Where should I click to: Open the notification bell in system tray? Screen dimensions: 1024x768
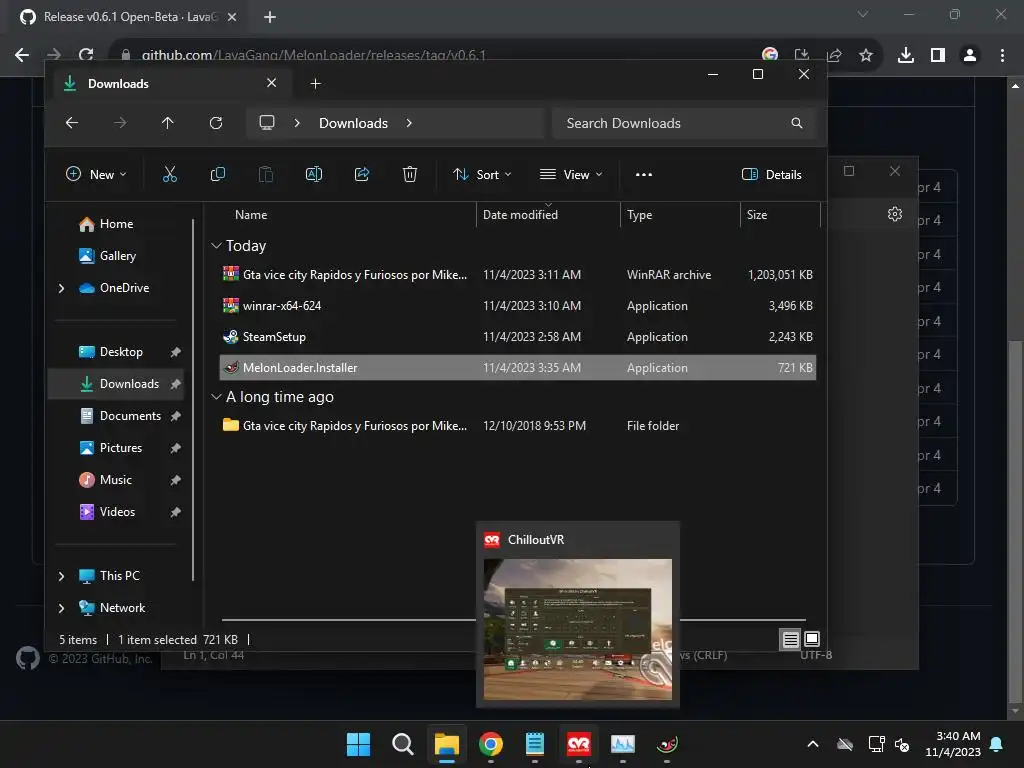(x=997, y=744)
